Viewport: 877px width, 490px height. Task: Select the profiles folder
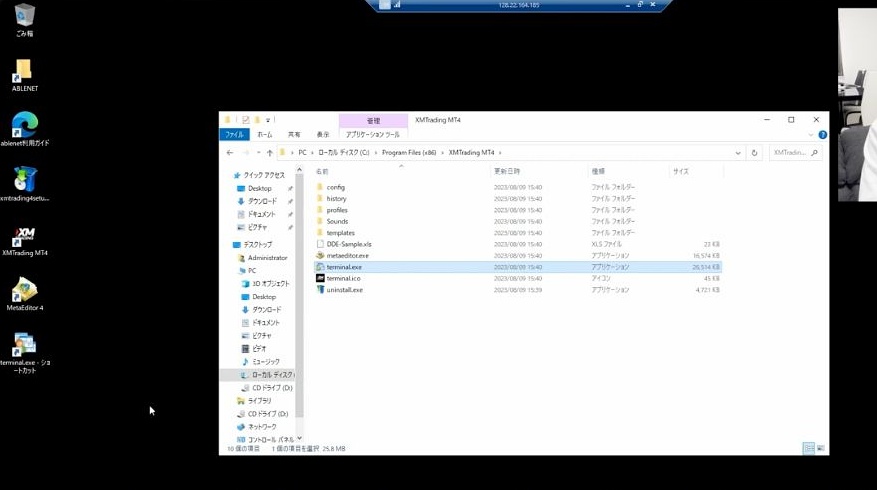(337, 210)
